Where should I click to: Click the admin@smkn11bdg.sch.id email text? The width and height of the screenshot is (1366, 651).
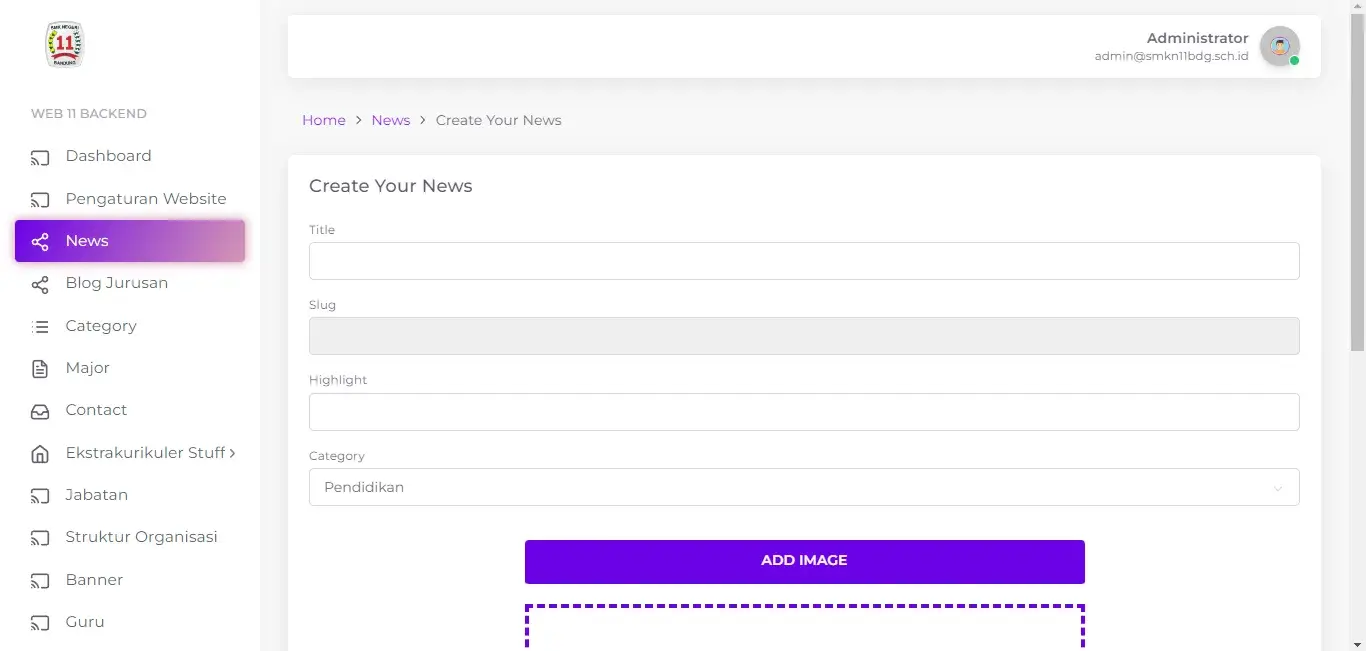[x=1171, y=57]
